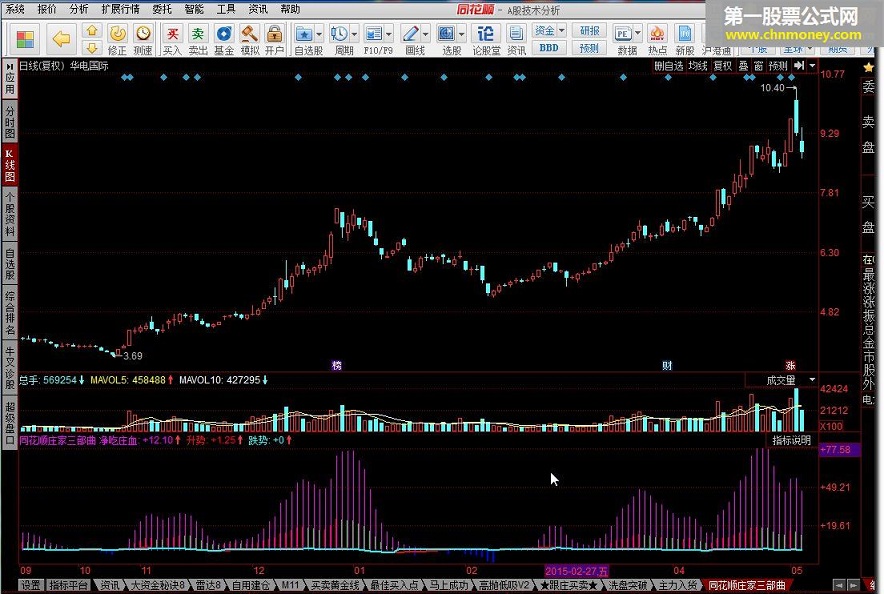Screen dimensions: 884x594
Task: Toggle 预测 forecast in the chart header
Action: 778,66
